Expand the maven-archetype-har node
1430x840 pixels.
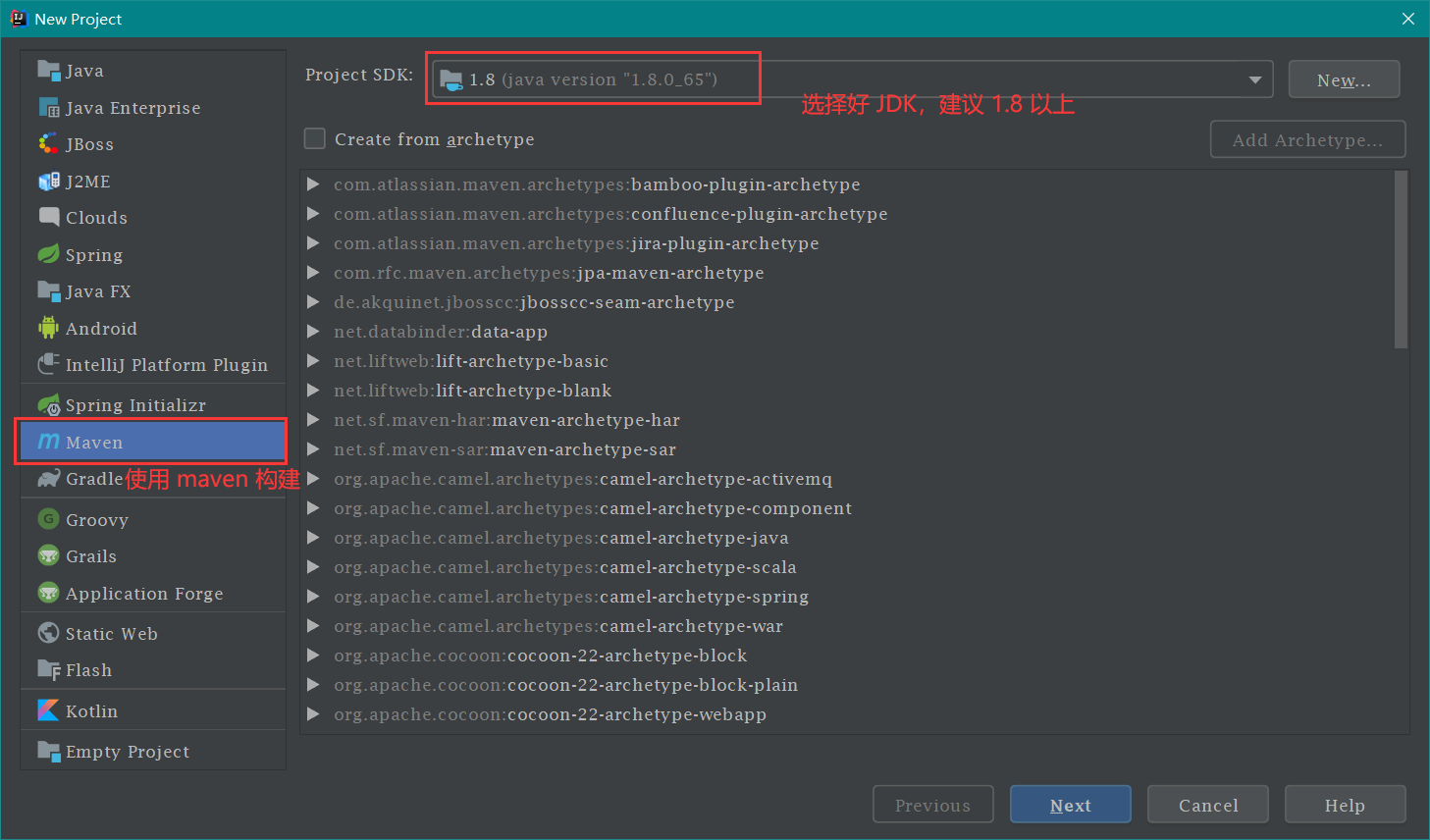click(313, 420)
